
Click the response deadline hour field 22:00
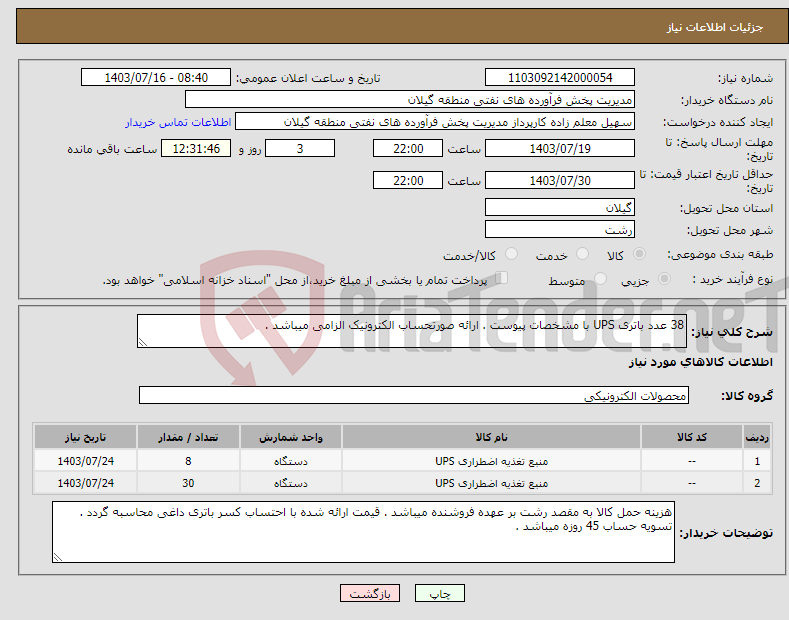408,148
